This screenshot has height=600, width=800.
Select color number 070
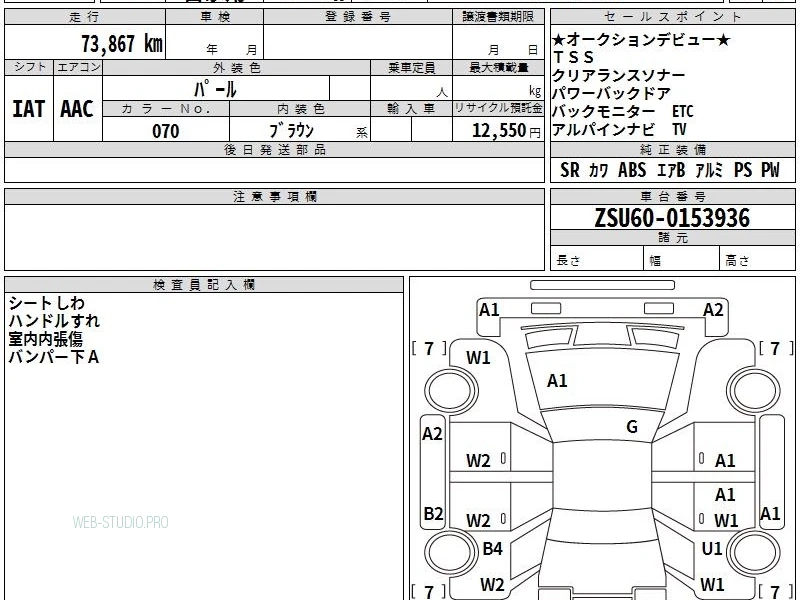(166, 131)
